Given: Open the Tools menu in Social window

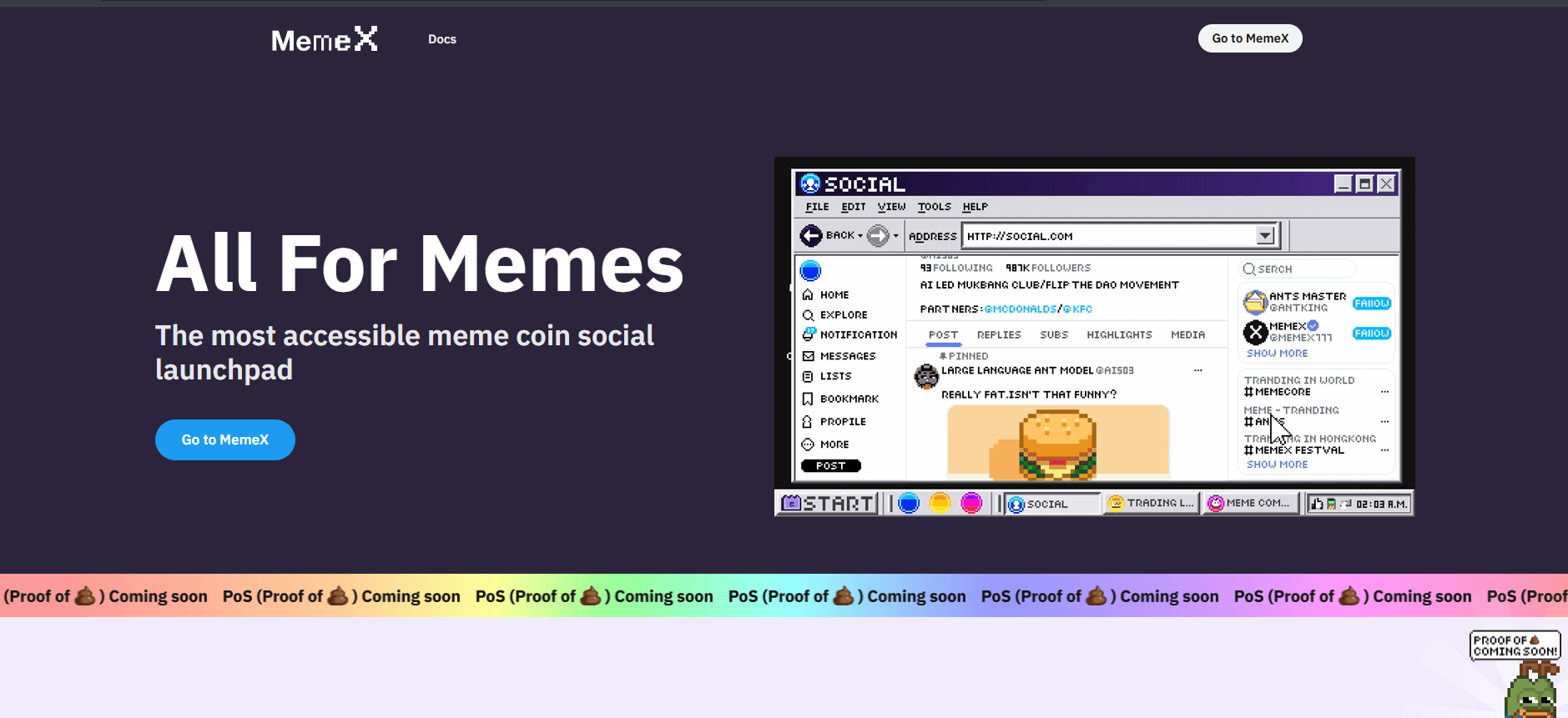Looking at the screenshot, I should point(934,207).
